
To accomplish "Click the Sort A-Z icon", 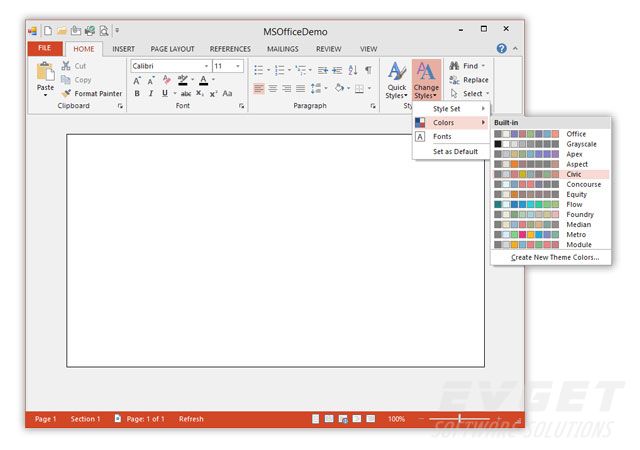I will click(353, 70).
